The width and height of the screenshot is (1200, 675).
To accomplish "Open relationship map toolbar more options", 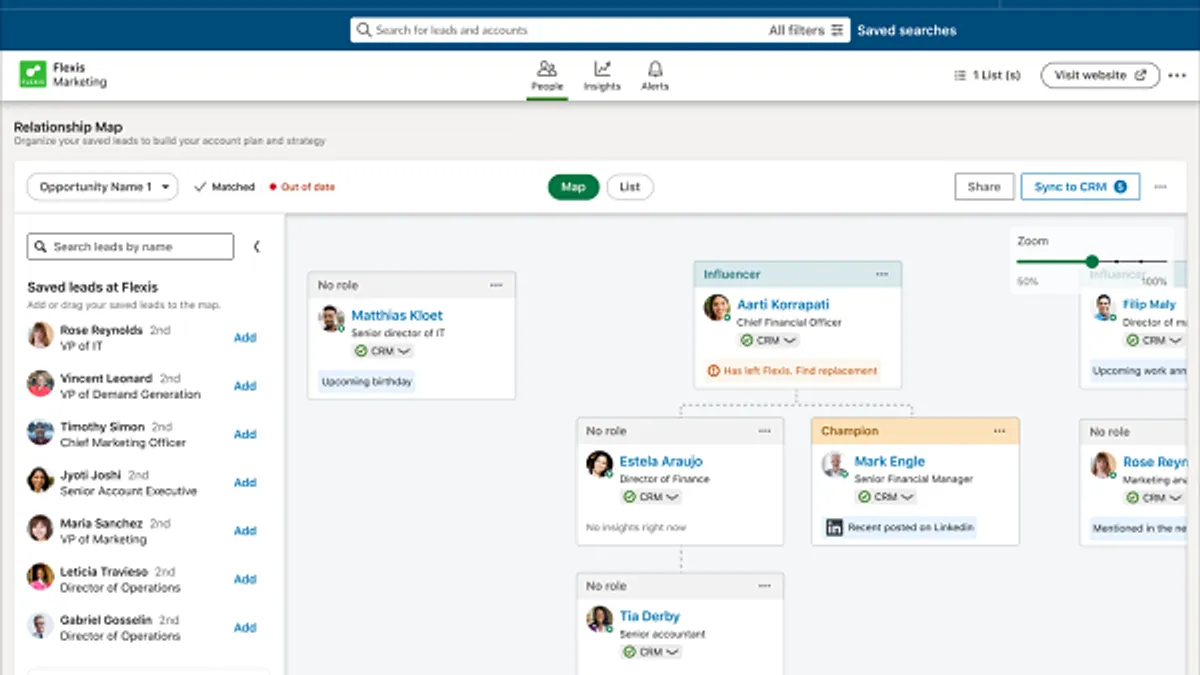I will tap(1160, 187).
